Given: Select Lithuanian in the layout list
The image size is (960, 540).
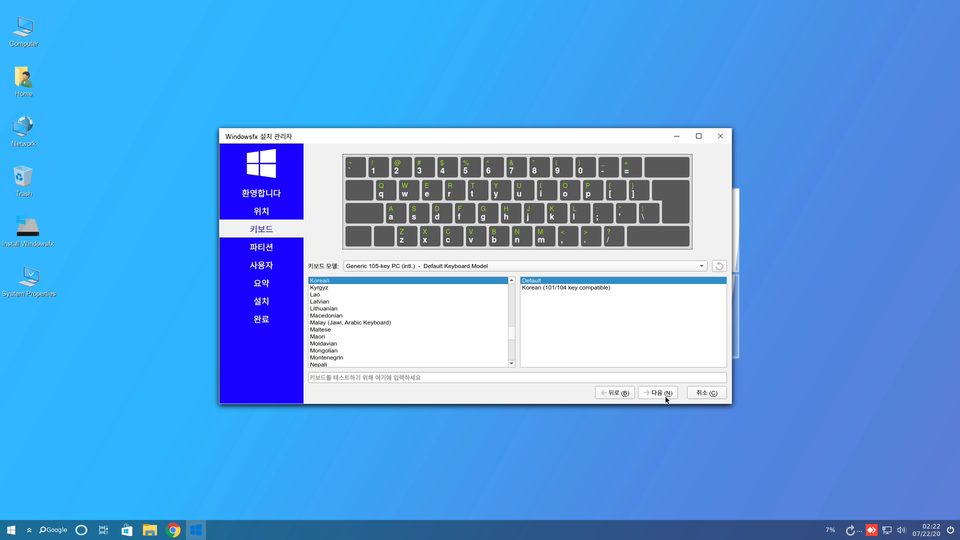Looking at the screenshot, I should pos(408,309).
